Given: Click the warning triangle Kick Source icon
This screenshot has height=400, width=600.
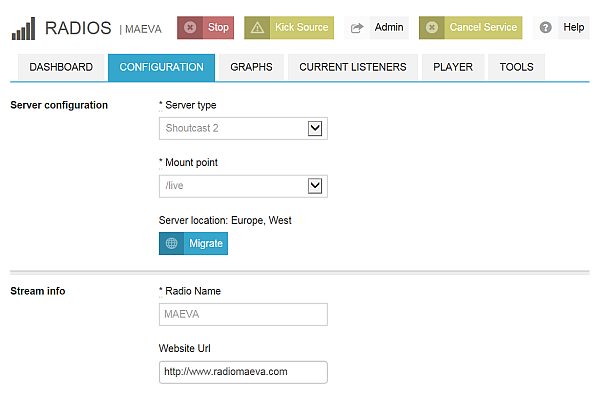Looking at the screenshot, I should [257, 28].
